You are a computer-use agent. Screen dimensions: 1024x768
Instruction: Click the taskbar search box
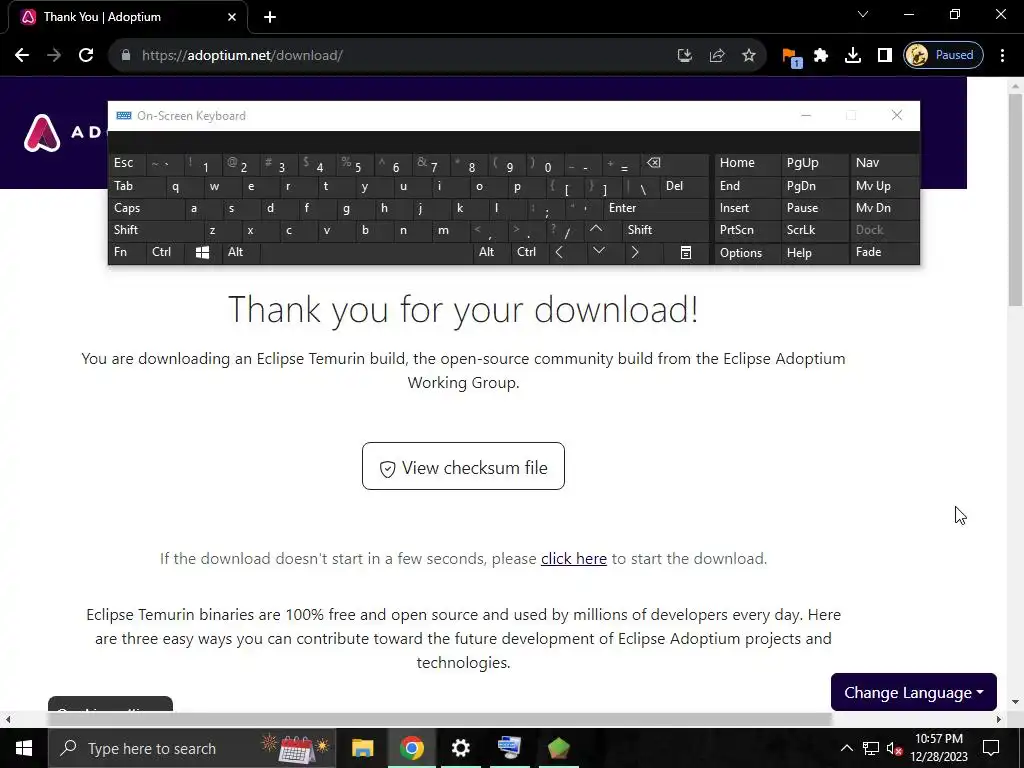pos(191,748)
